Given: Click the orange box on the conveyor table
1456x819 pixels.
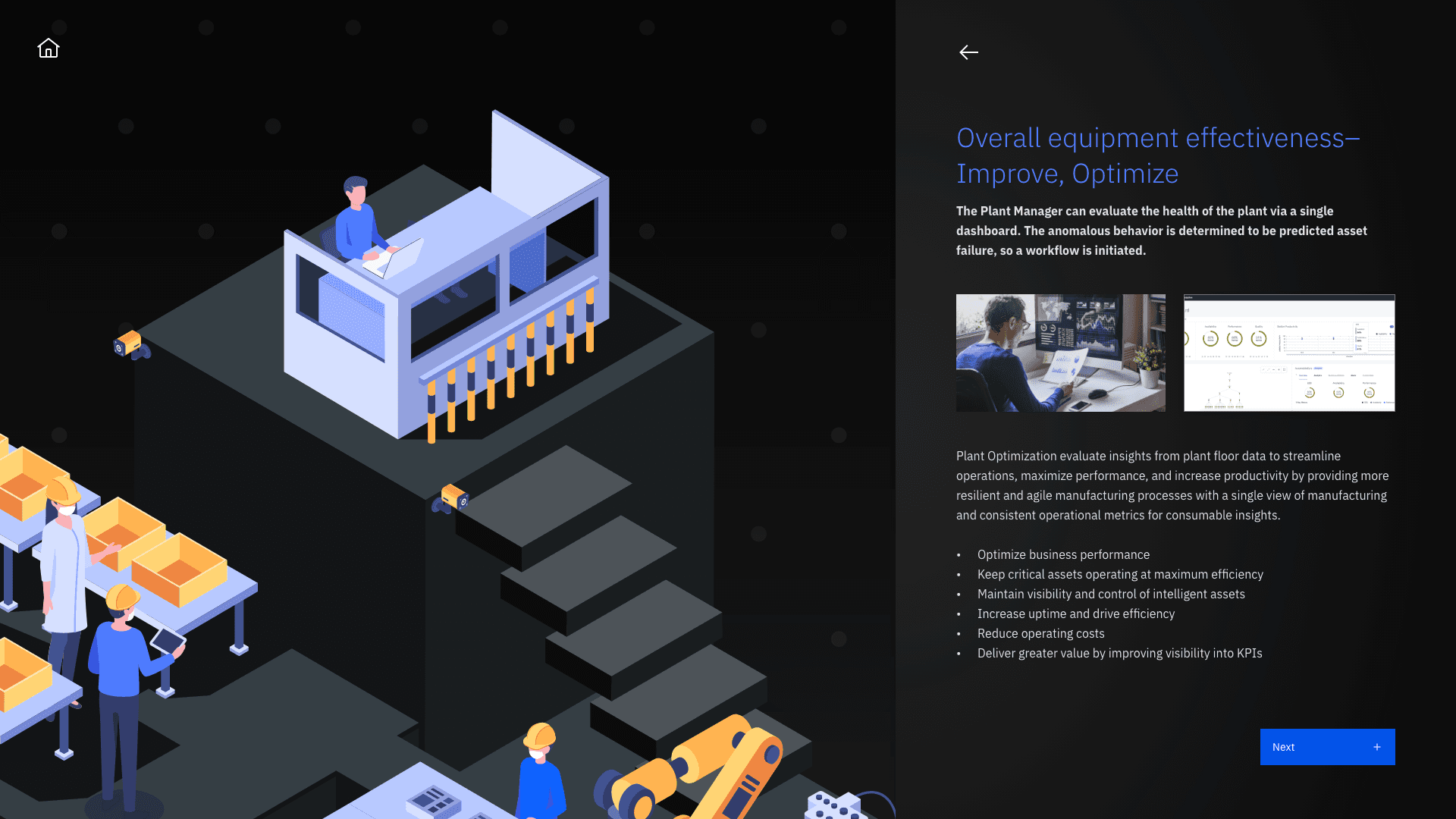Looking at the screenshot, I should 179,570.
